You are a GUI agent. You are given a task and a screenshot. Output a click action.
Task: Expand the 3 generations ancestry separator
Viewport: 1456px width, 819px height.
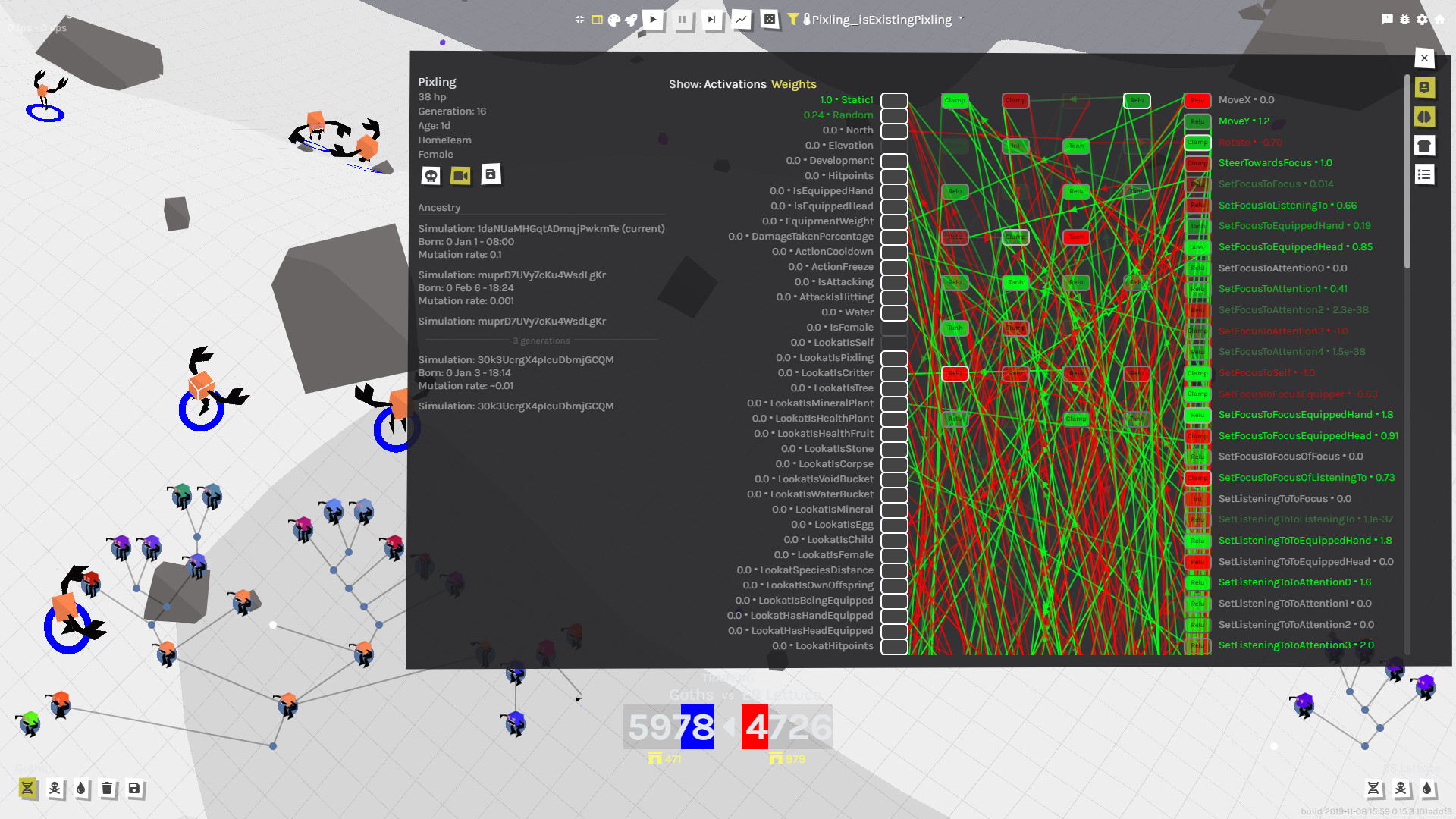[x=541, y=340]
